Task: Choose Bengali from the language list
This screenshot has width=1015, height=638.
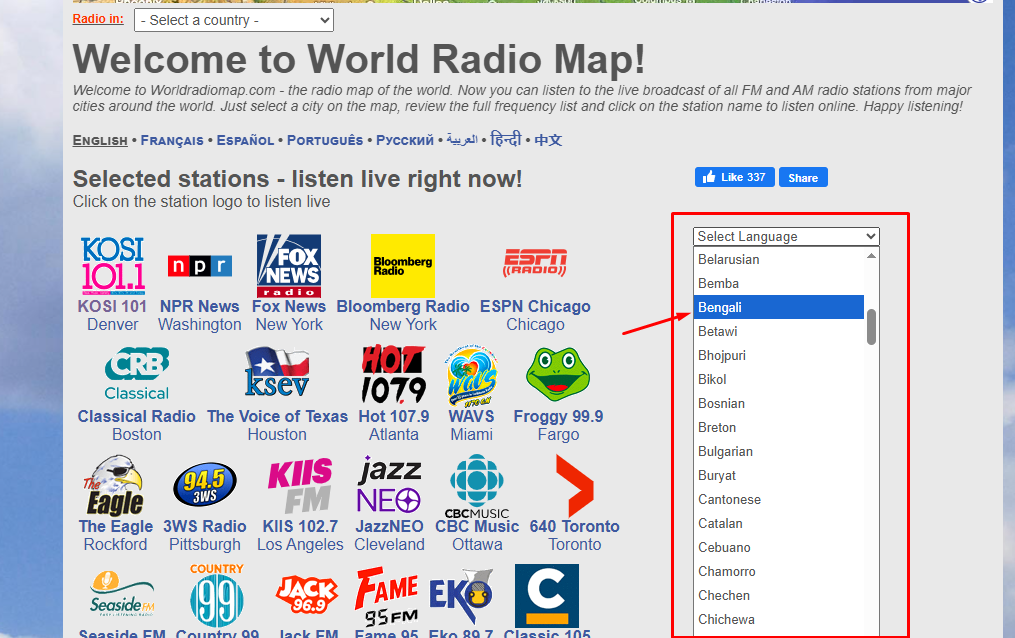Action: (x=779, y=307)
